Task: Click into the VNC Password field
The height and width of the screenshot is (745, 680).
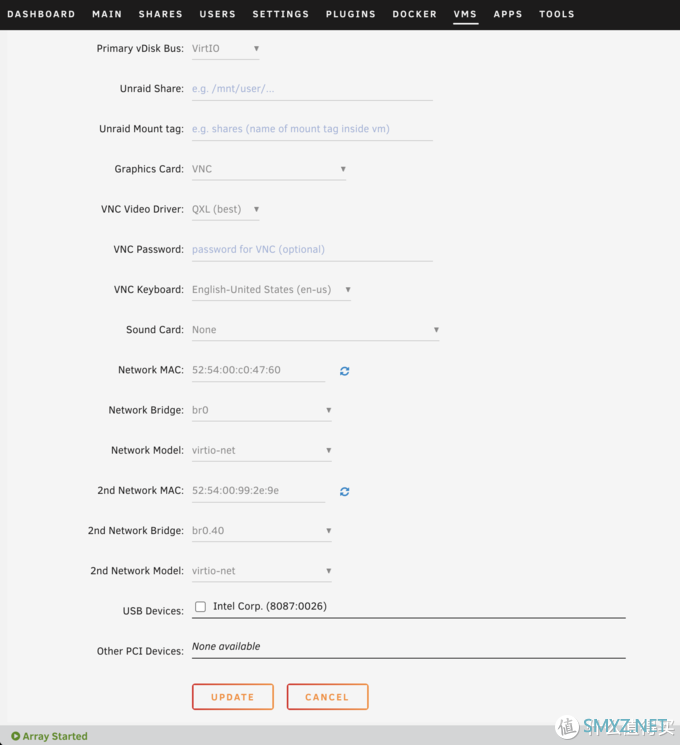Action: click(312, 250)
